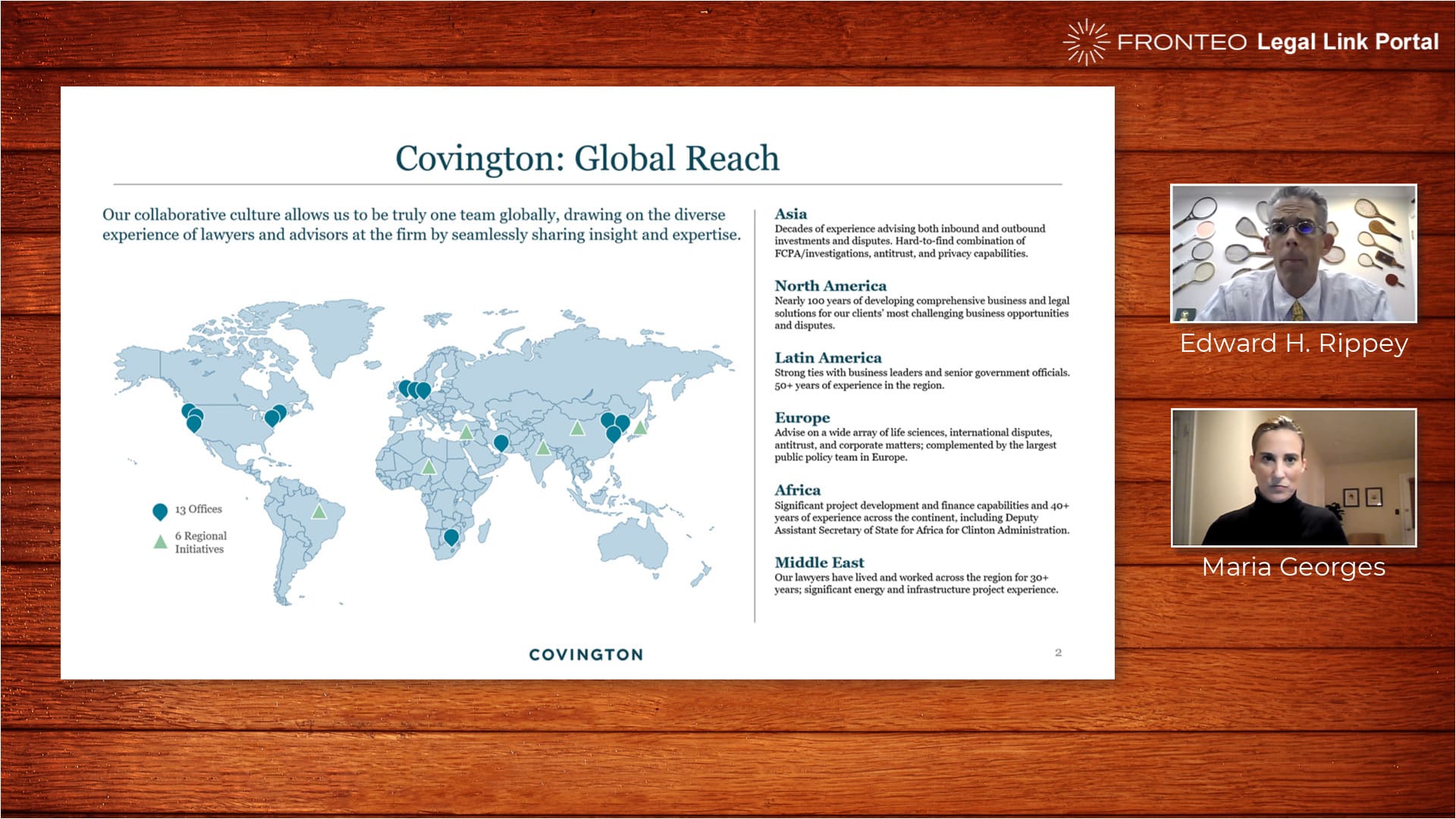
Task: Click the blue pin icon beside 13 Offices
Action: (x=160, y=512)
